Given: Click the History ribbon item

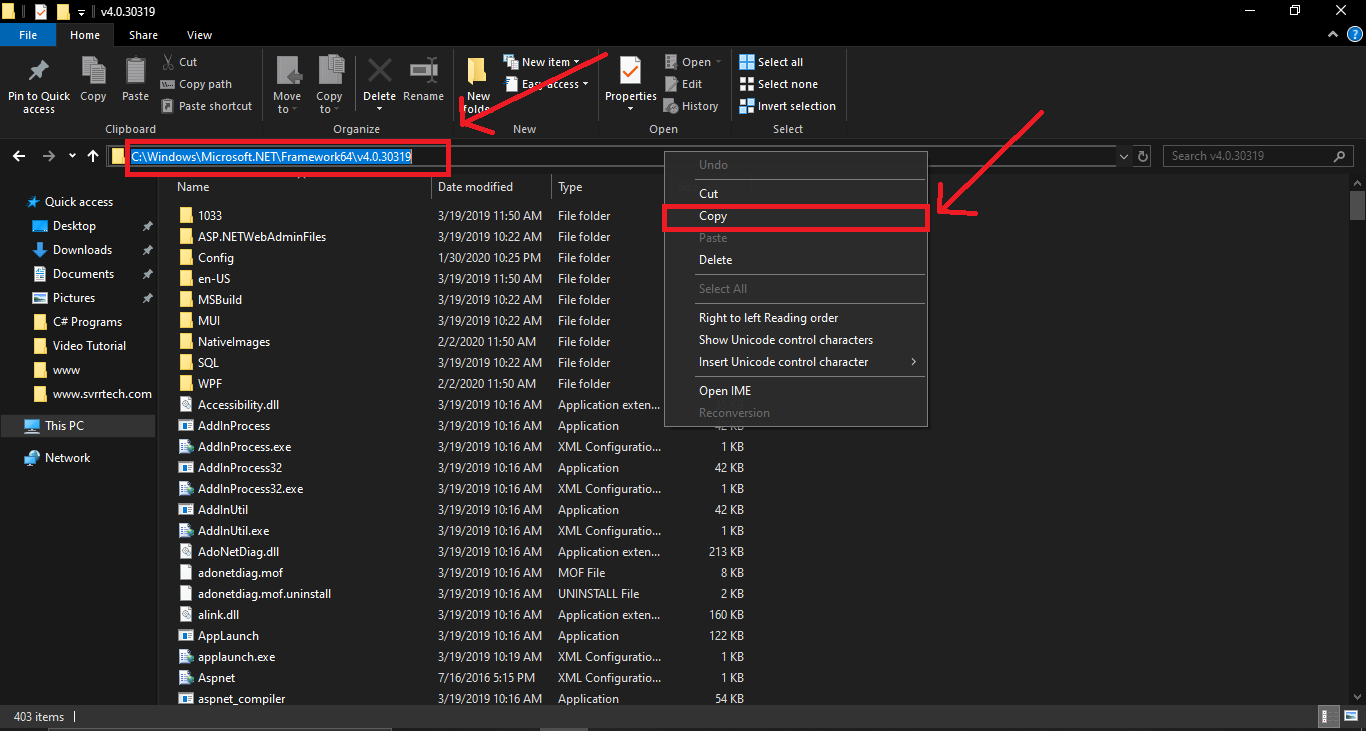Looking at the screenshot, I should point(691,106).
